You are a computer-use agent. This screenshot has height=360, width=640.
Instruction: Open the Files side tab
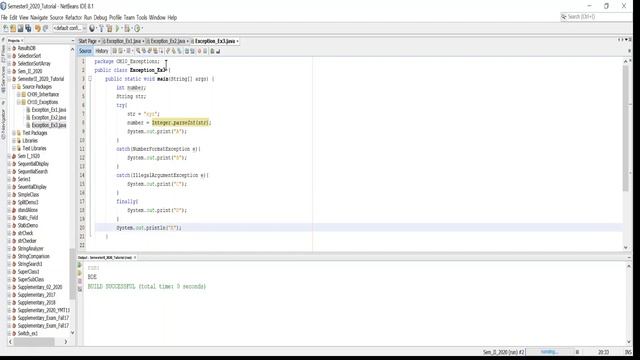coord(3,55)
